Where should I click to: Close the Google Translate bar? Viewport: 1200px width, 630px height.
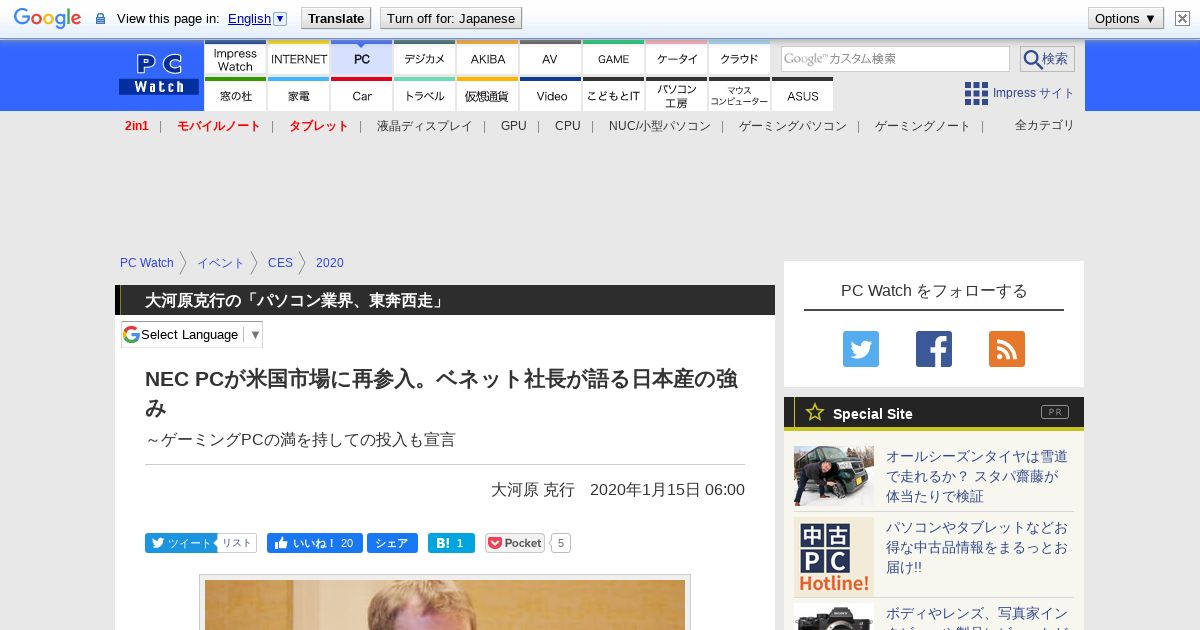(x=1182, y=18)
